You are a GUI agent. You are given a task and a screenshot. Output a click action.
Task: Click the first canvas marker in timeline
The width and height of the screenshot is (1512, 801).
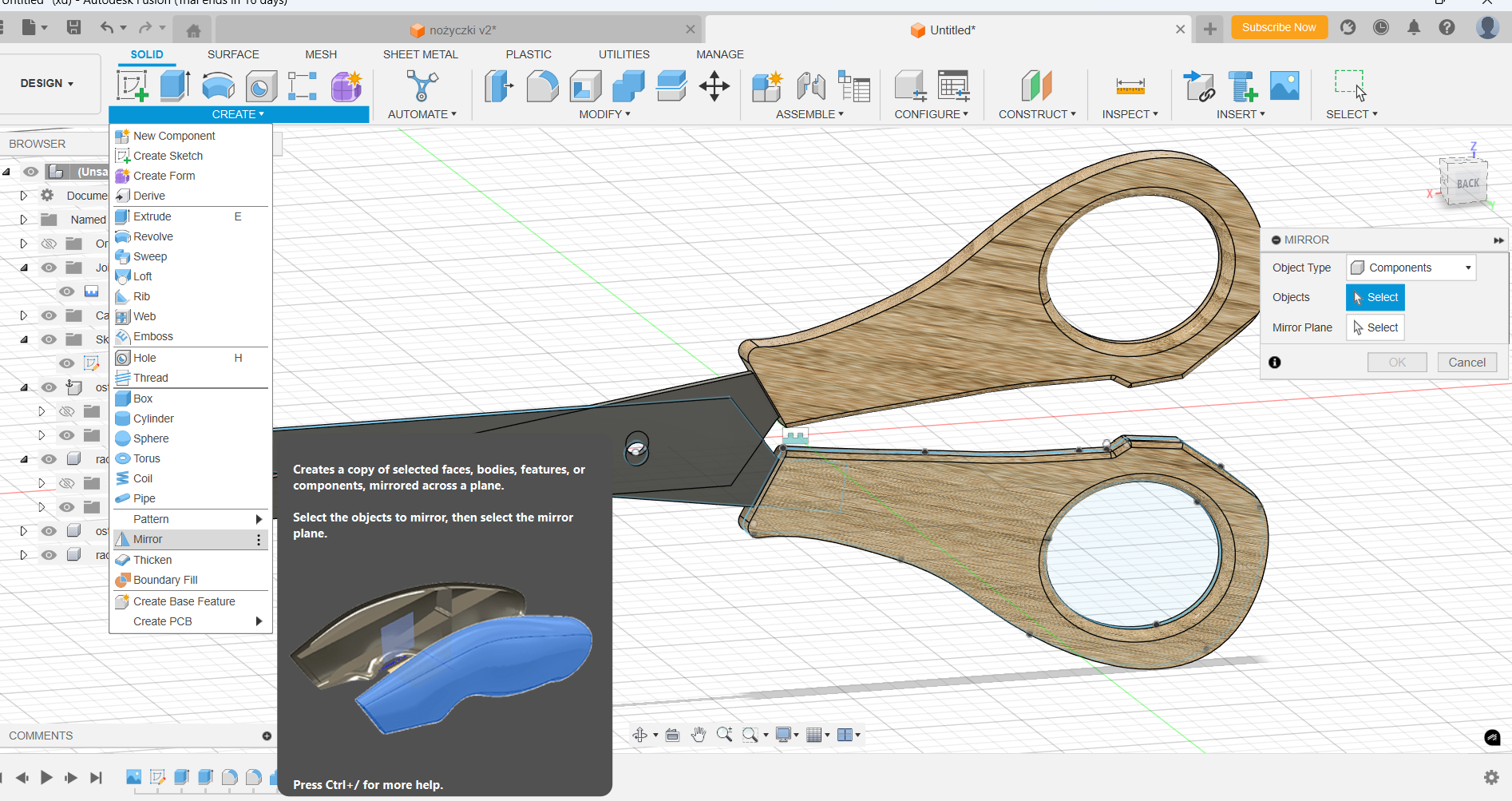coord(133,776)
